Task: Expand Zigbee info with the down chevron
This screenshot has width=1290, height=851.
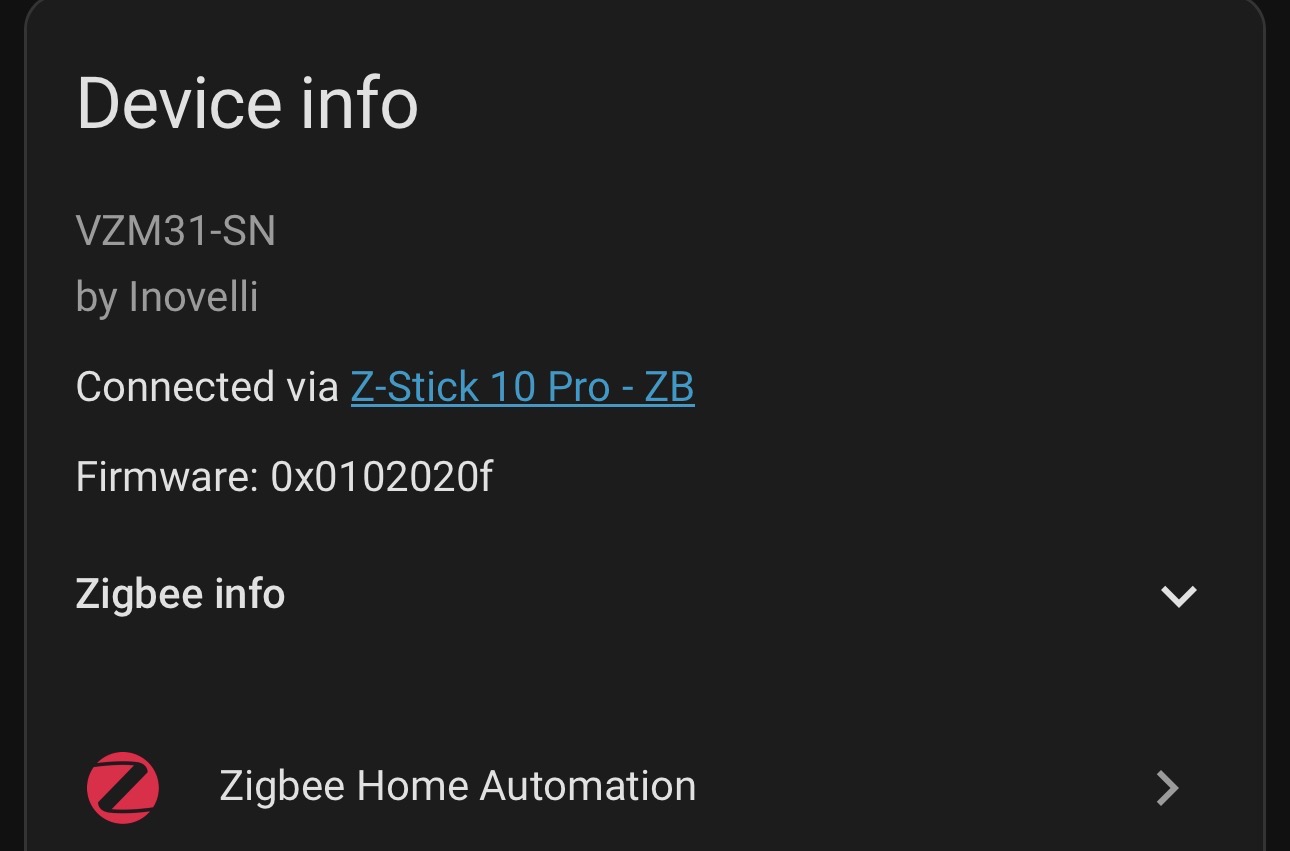Action: (1178, 596)
